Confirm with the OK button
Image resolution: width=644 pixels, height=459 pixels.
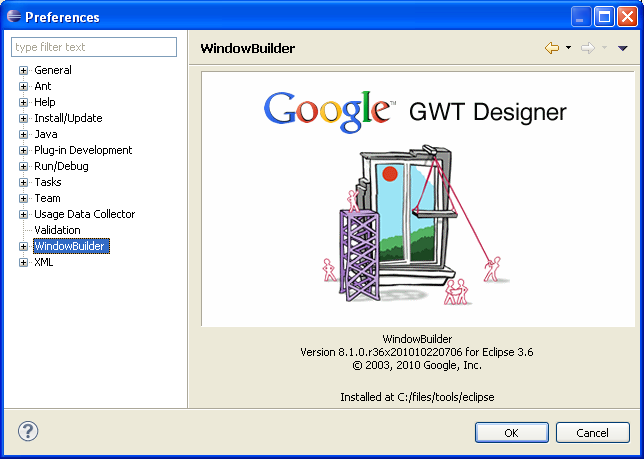click(x=511, y=433)
